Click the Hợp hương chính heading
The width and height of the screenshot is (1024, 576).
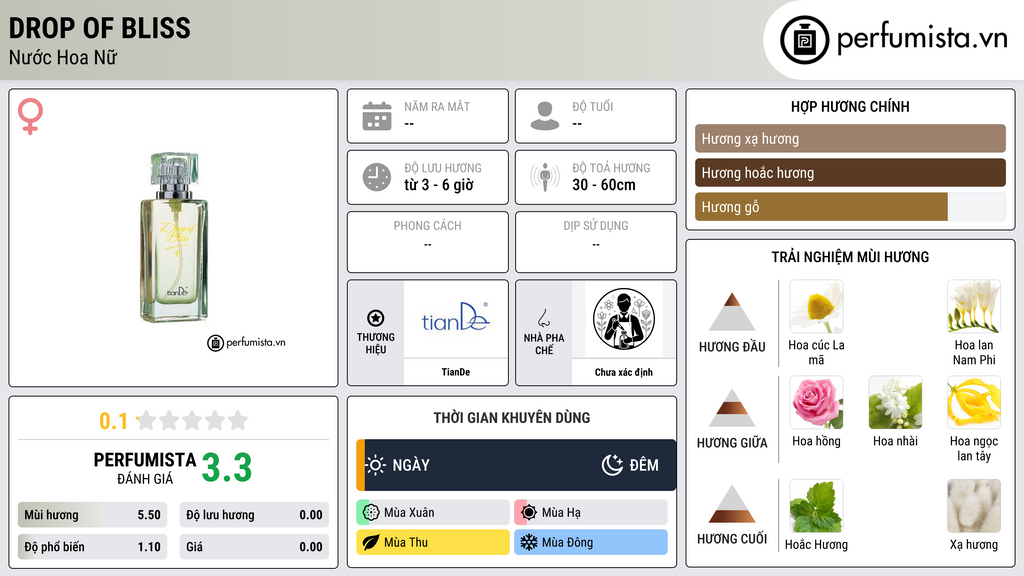click(x=850, y=106)
